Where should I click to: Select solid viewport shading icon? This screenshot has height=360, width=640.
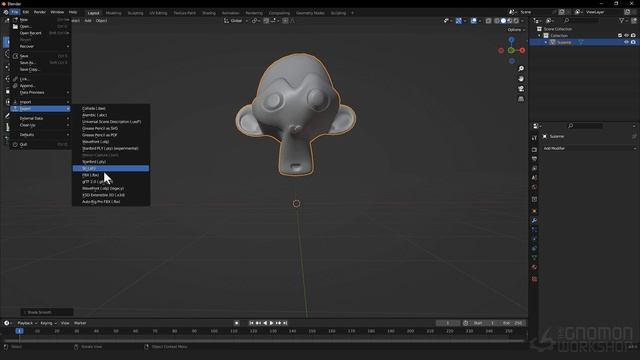(503, 21)
